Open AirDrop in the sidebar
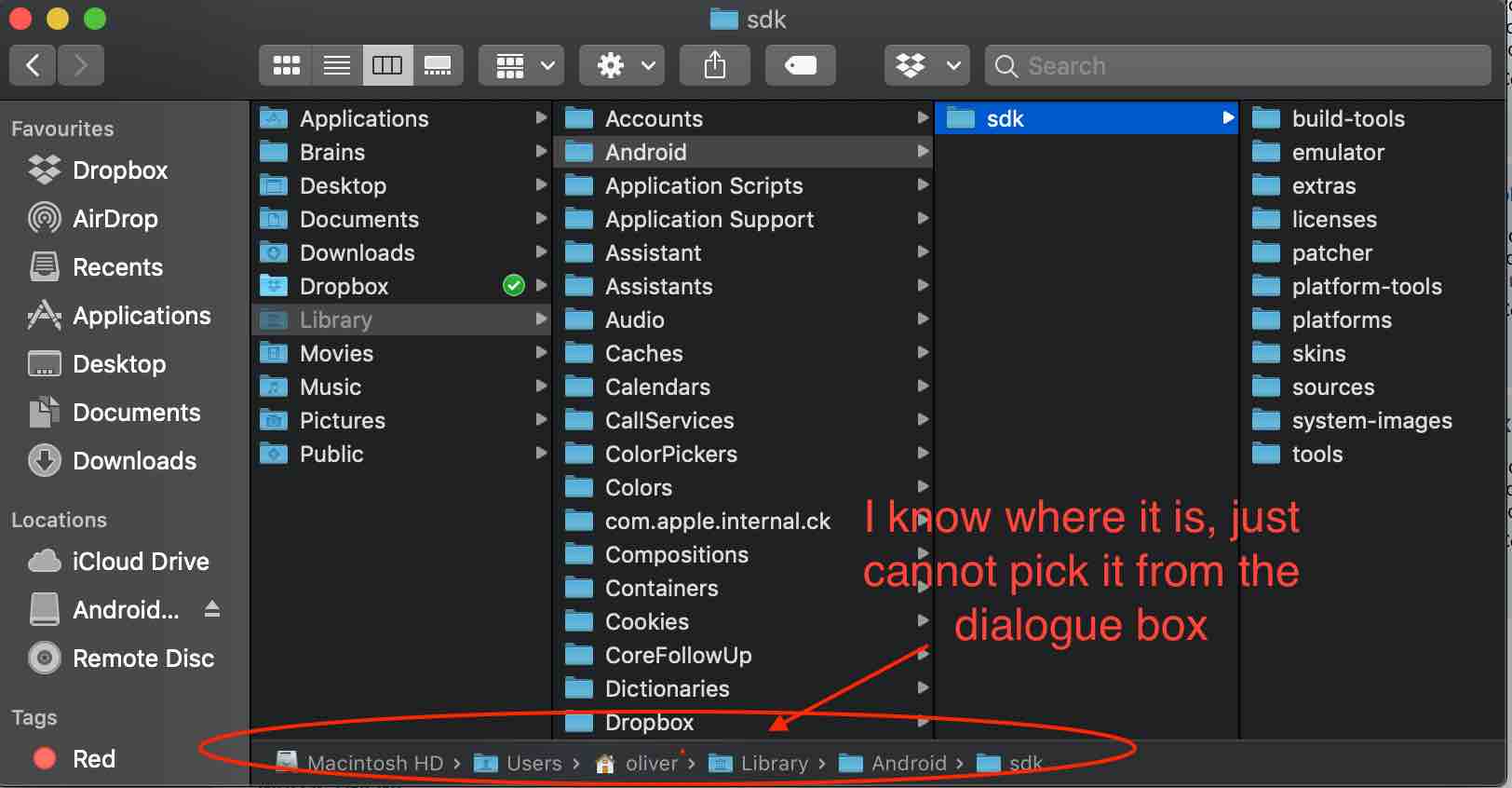Viewport: 1512px width, 788px height. pyautogui.click(x=115, y=219)
